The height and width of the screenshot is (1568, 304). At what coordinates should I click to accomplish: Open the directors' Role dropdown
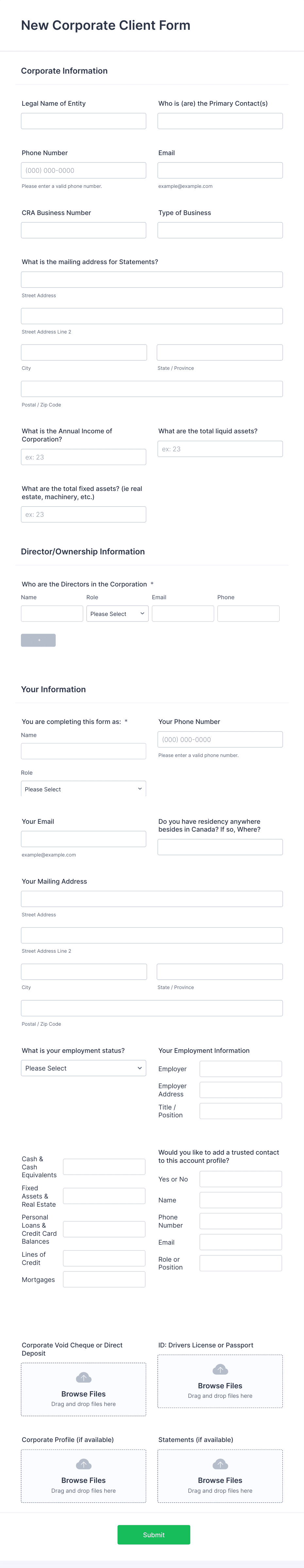(117, 614)
